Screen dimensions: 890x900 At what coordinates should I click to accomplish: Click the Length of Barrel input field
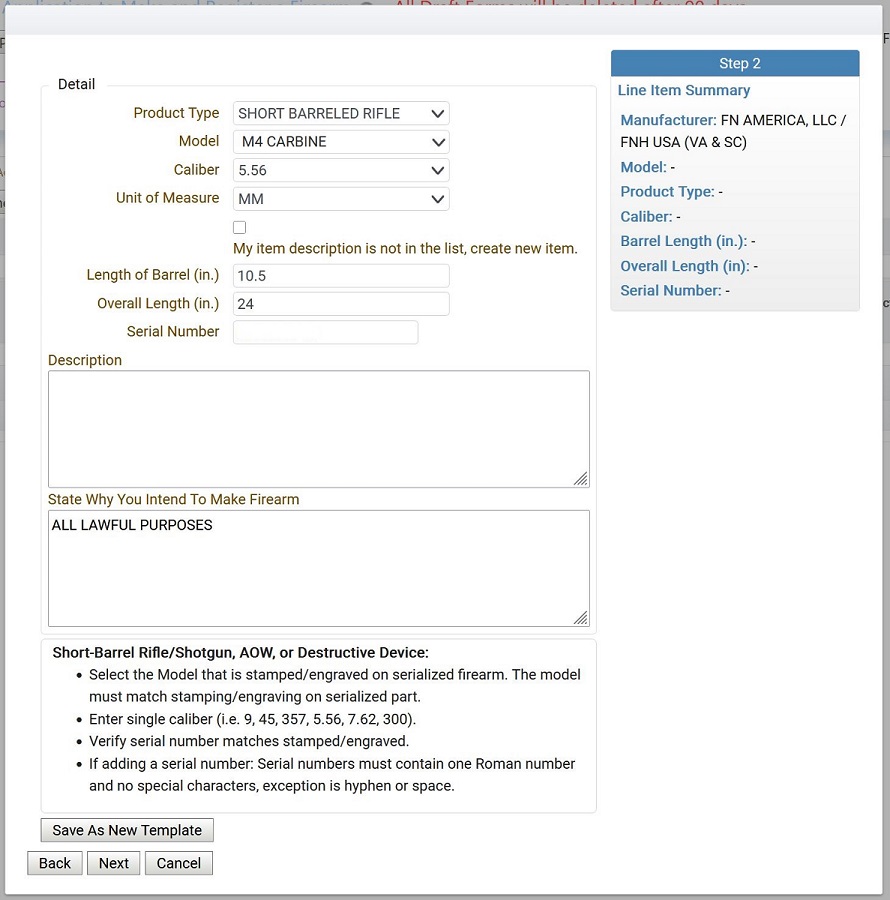coord(341,276)
